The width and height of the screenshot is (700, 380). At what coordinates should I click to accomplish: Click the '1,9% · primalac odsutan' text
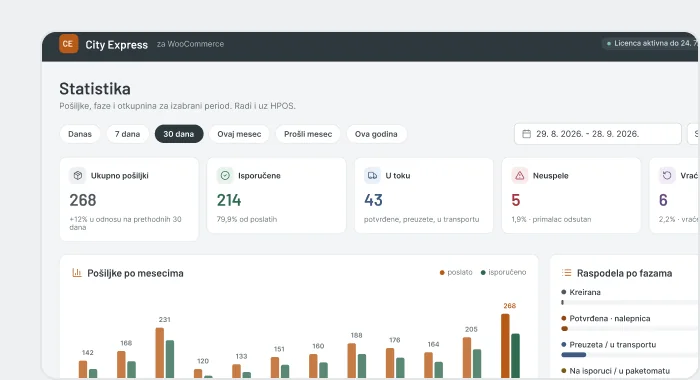tap(551, 219)
